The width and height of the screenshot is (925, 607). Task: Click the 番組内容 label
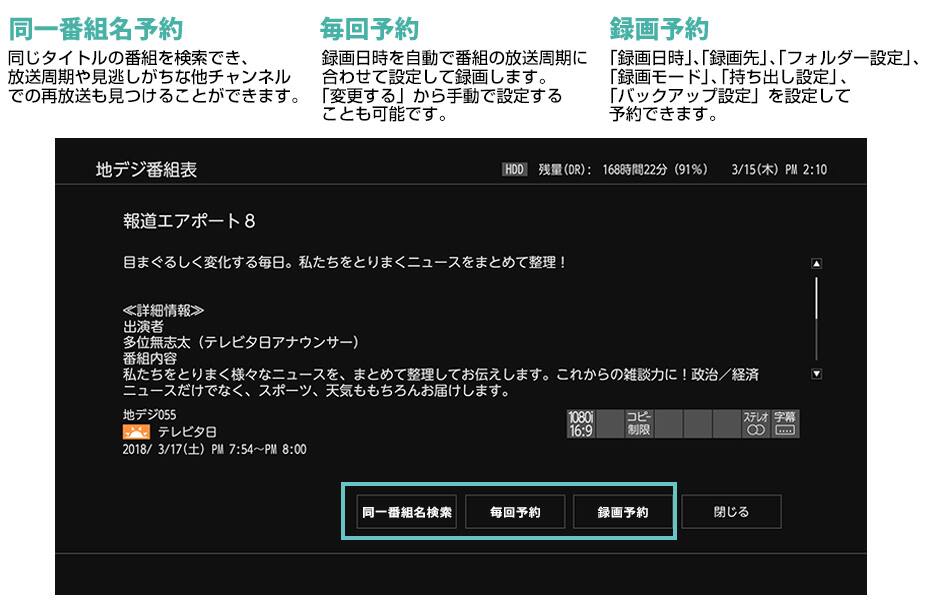[150, 358]
